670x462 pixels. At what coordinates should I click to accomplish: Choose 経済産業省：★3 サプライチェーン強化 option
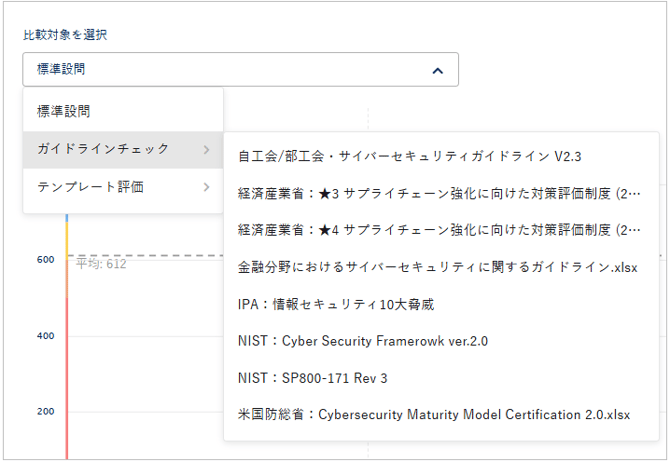(x=439, y=194)
